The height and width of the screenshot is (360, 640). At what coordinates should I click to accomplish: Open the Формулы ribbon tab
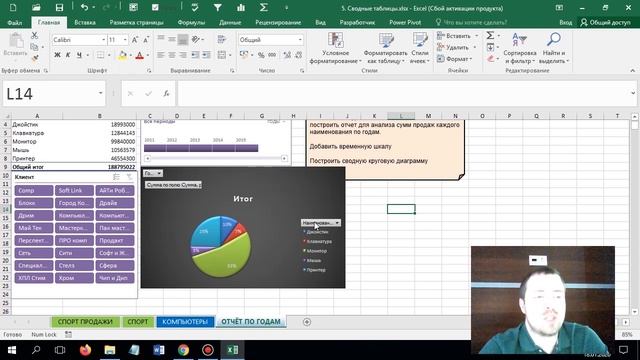pos(191,22)
